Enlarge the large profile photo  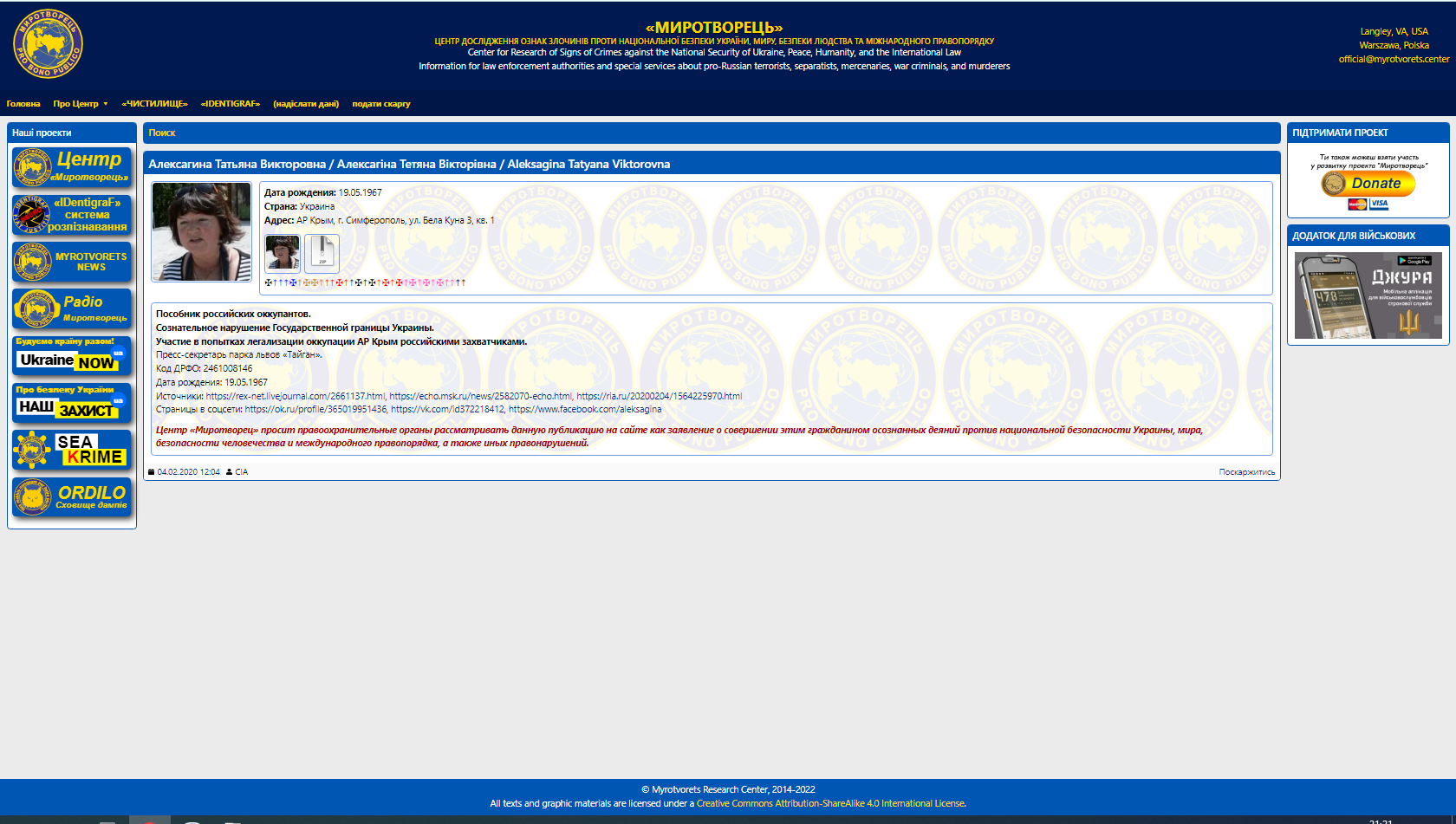pyautogui.click(x=201, y=231)
